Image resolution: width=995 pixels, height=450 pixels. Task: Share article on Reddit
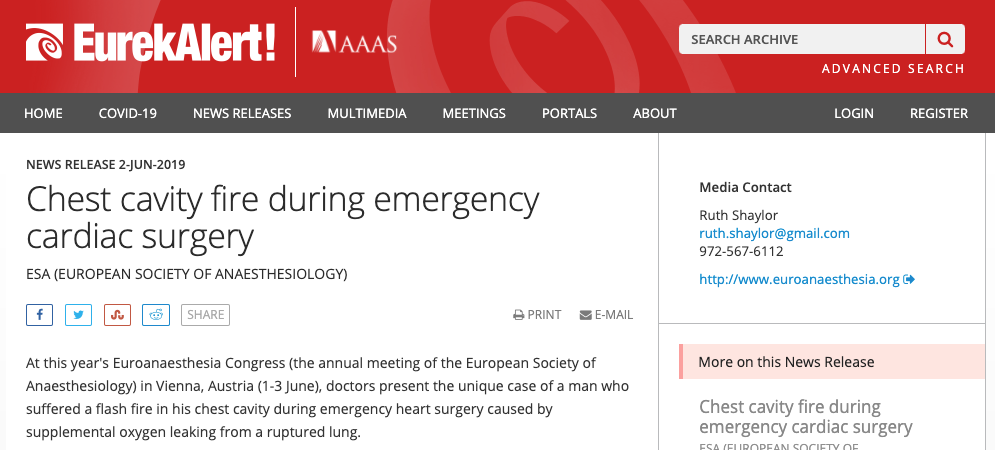pos(156,315)
